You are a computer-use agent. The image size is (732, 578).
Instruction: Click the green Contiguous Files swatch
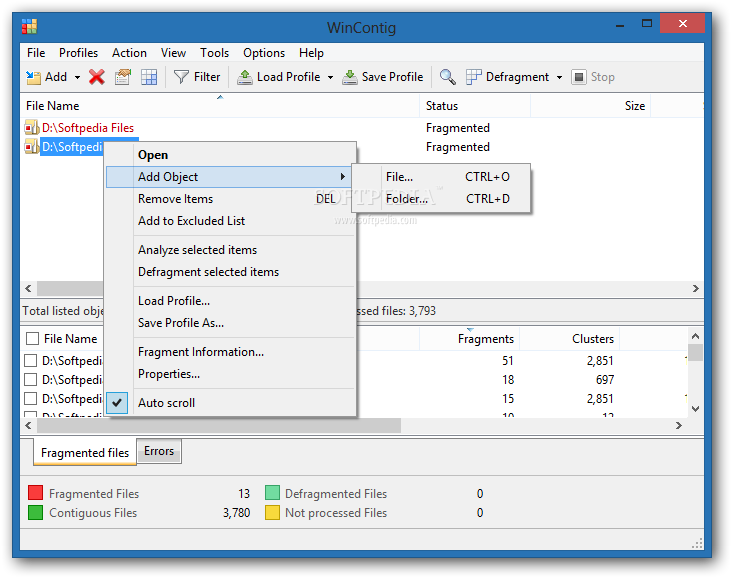click(35, 512)
